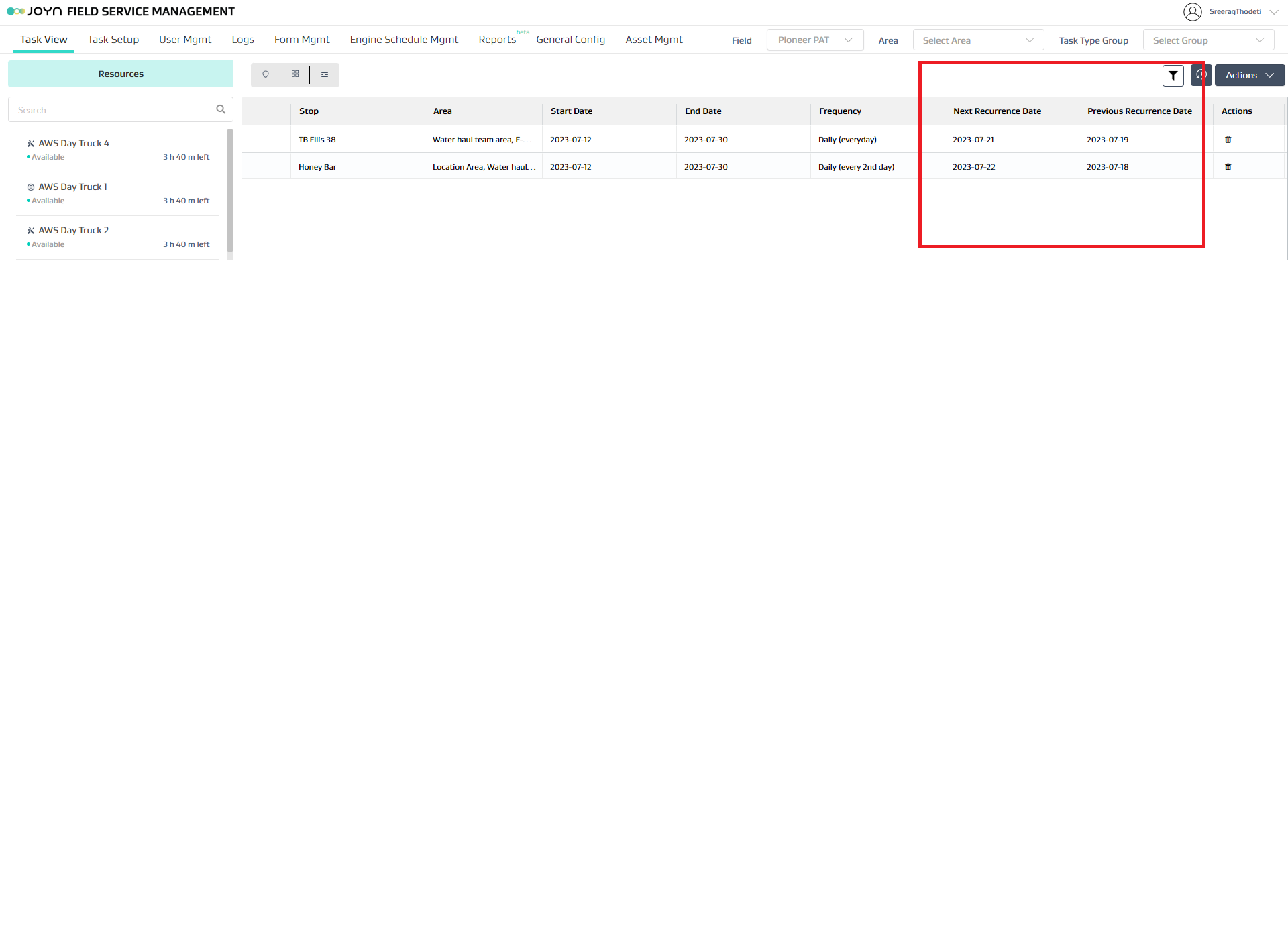Delete the Honey Bar recurrence row
The image size is (1288, 950).
pyautogui.click(x=1228, y=167)
